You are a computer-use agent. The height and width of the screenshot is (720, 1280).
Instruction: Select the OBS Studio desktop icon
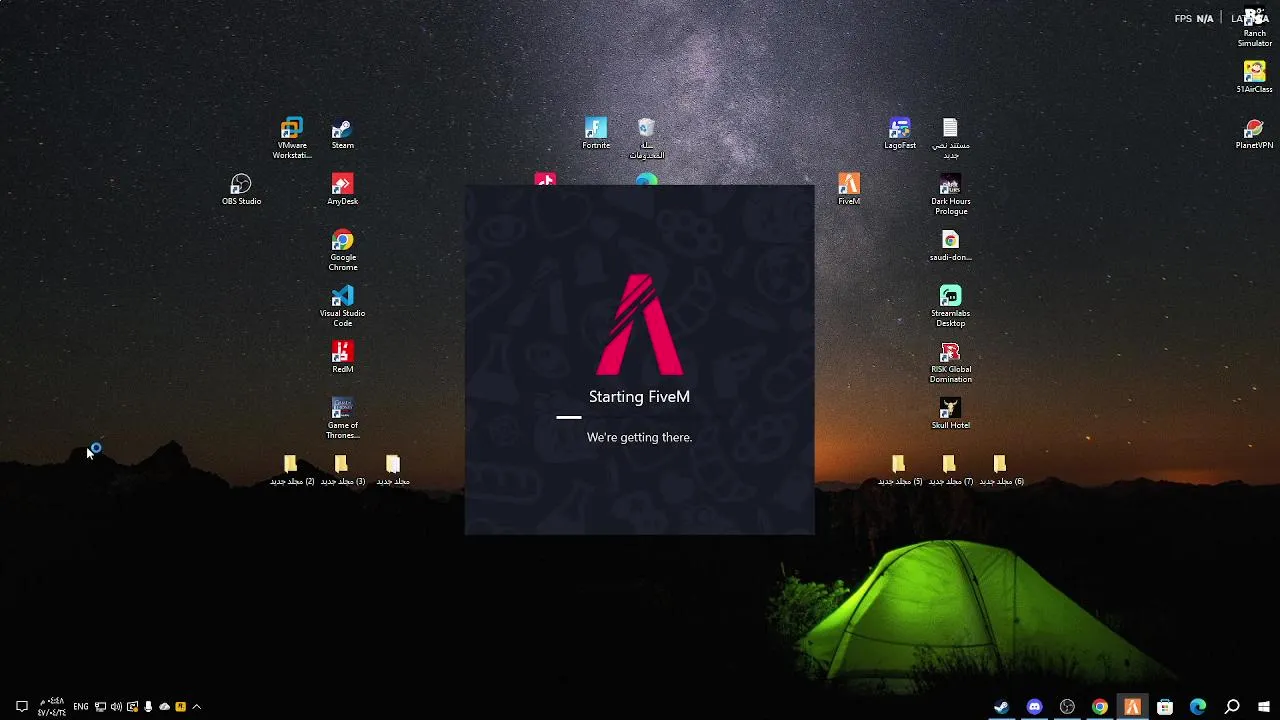pos(241,190)
